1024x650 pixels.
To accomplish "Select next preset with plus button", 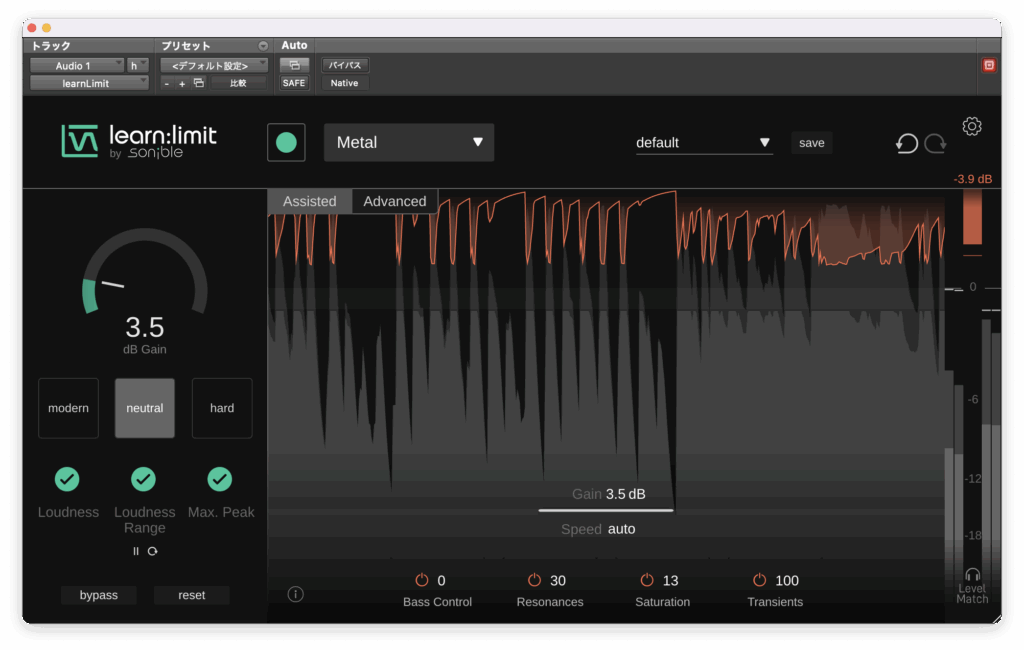I will 182,84.
